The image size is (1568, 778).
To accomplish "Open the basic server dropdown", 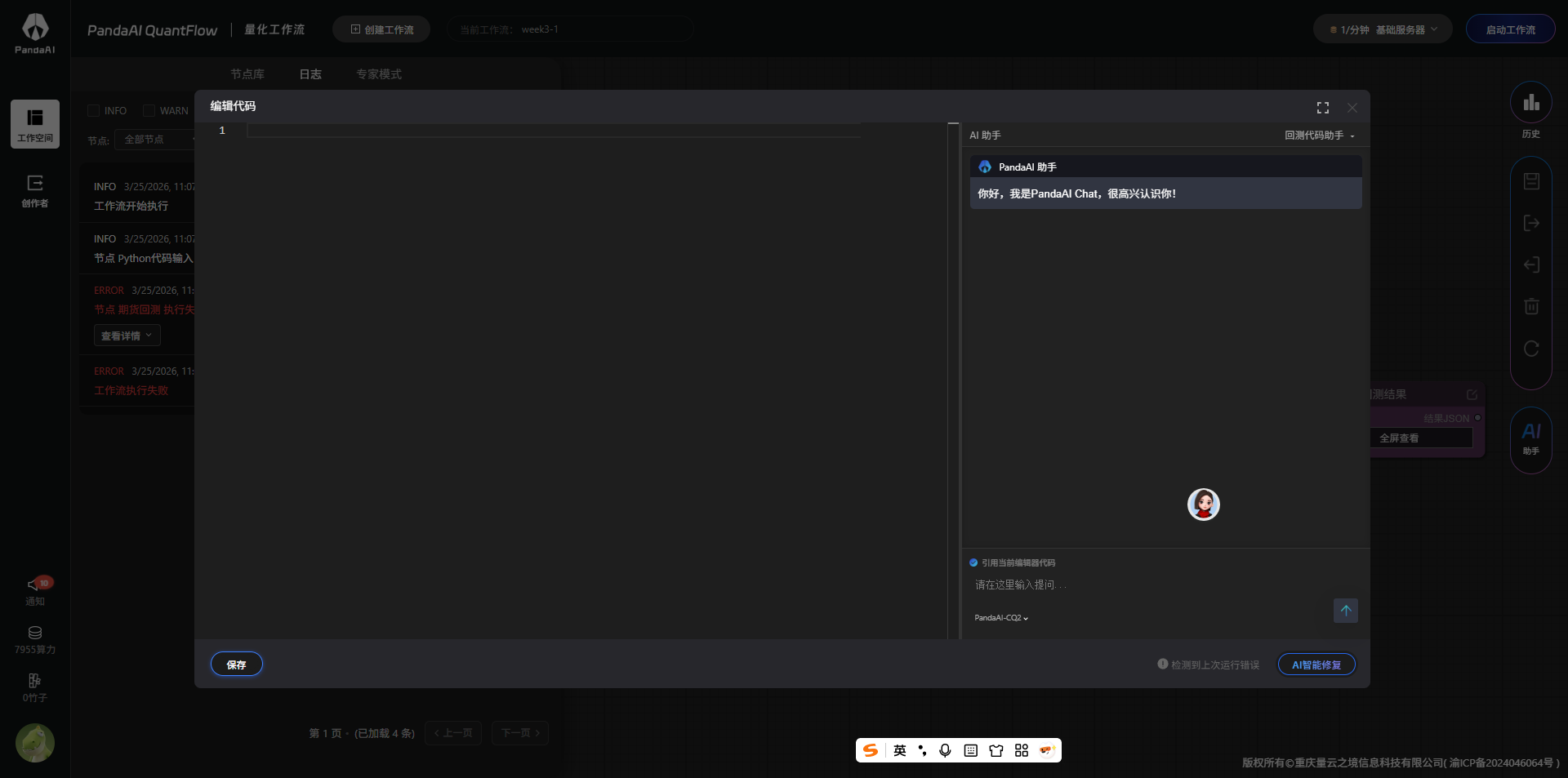I will point(1383,29).
